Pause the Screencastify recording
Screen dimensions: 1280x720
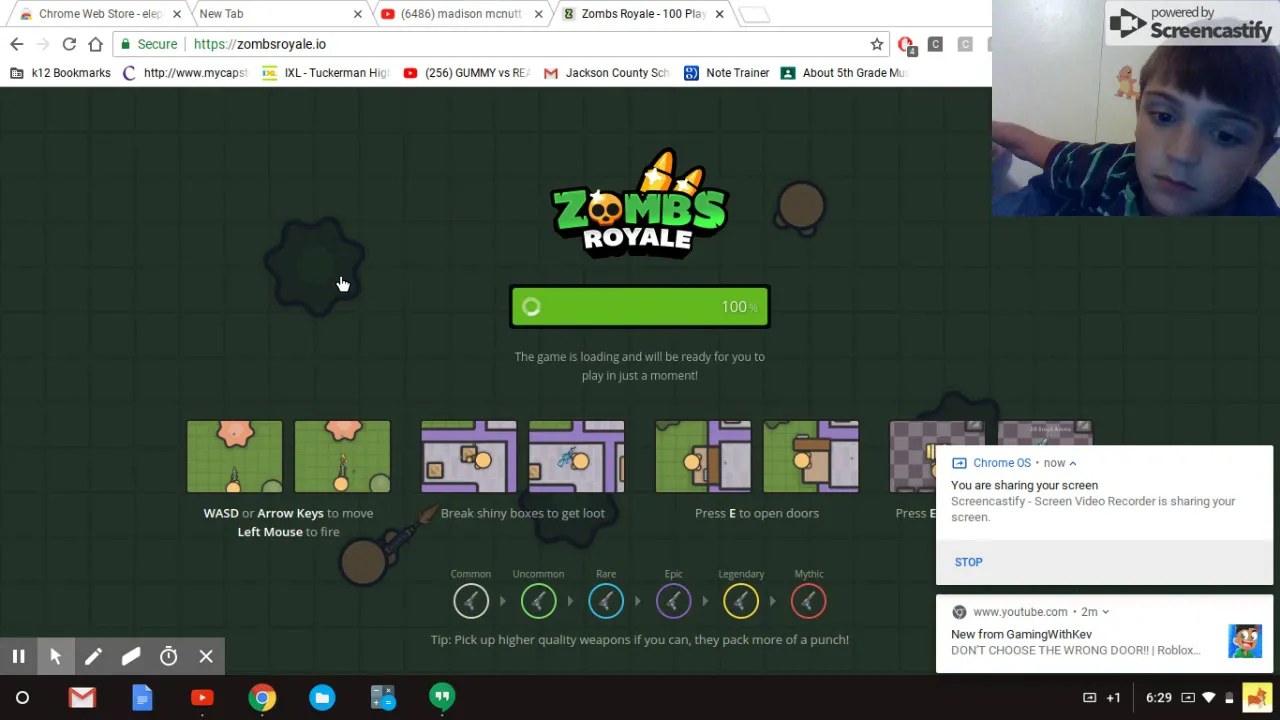pos(18,657)
